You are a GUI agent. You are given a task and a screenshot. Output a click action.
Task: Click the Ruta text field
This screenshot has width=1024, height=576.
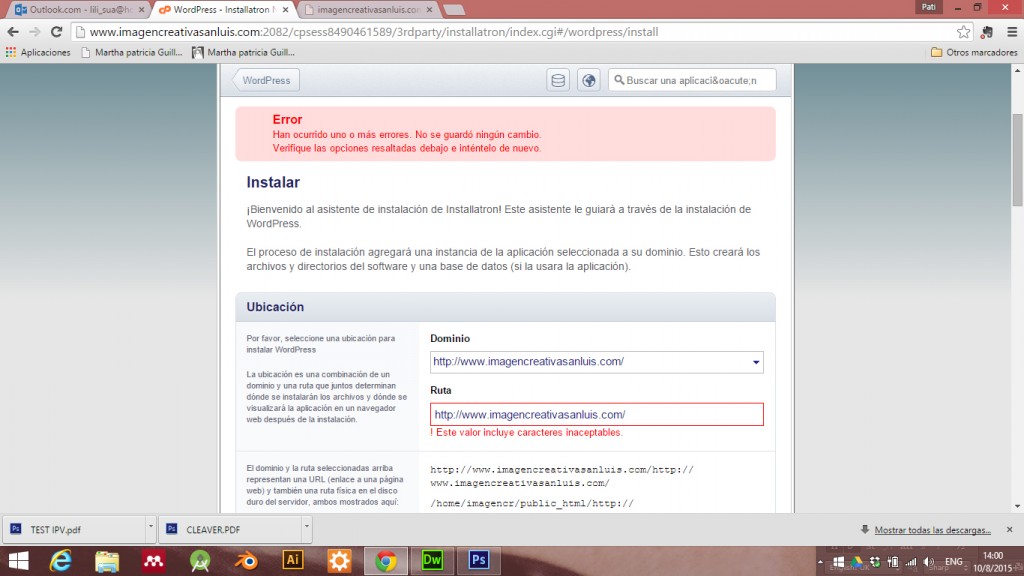coord(596,414)
